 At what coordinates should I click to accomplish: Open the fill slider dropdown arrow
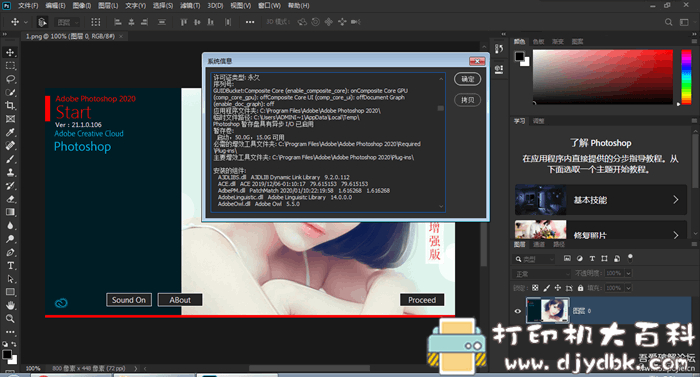[629, 288]
